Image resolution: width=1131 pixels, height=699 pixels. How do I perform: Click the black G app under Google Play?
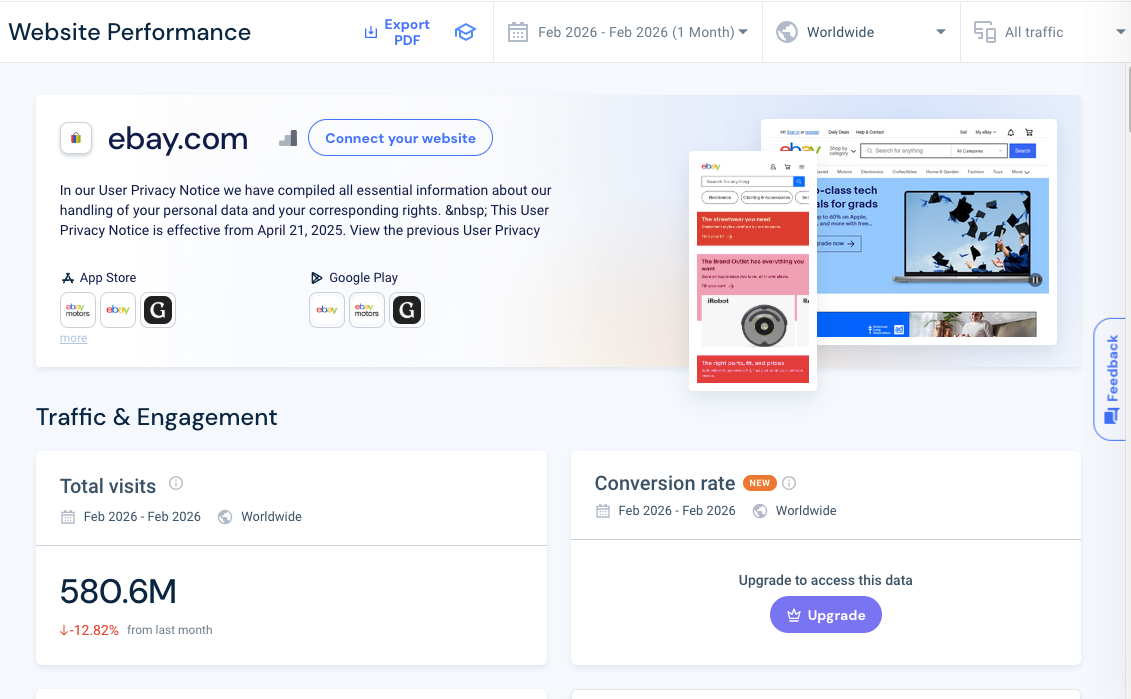[407, 311]
